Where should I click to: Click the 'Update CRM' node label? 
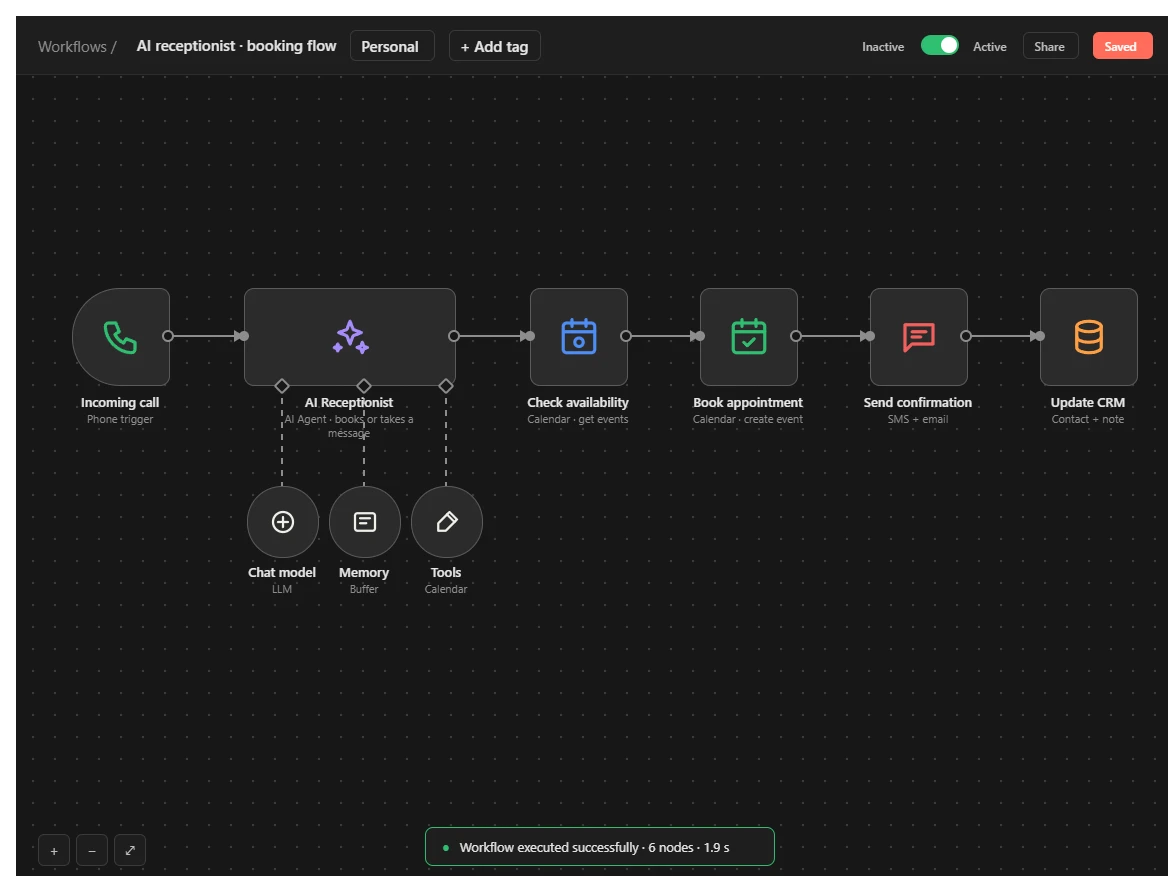pyautogui.click(x=1088, y=402)
